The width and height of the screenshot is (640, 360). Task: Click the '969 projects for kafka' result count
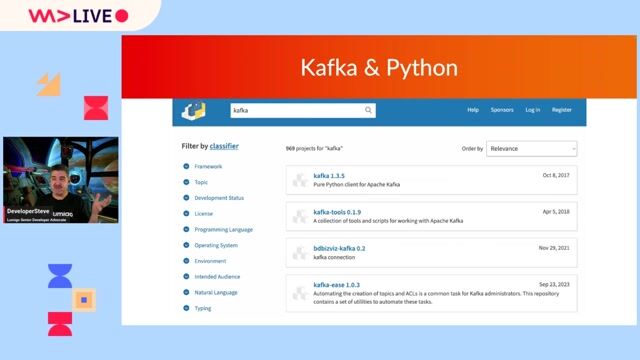[314, 149]
